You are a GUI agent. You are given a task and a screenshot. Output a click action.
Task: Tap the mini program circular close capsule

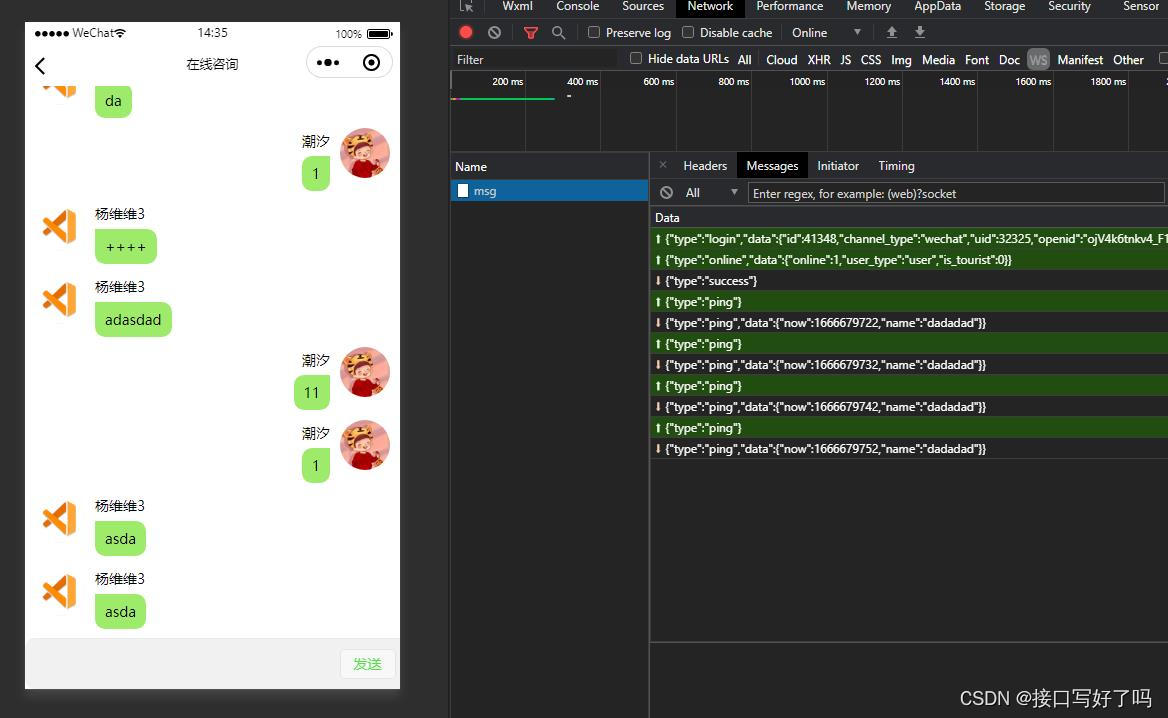coord(371,63)
